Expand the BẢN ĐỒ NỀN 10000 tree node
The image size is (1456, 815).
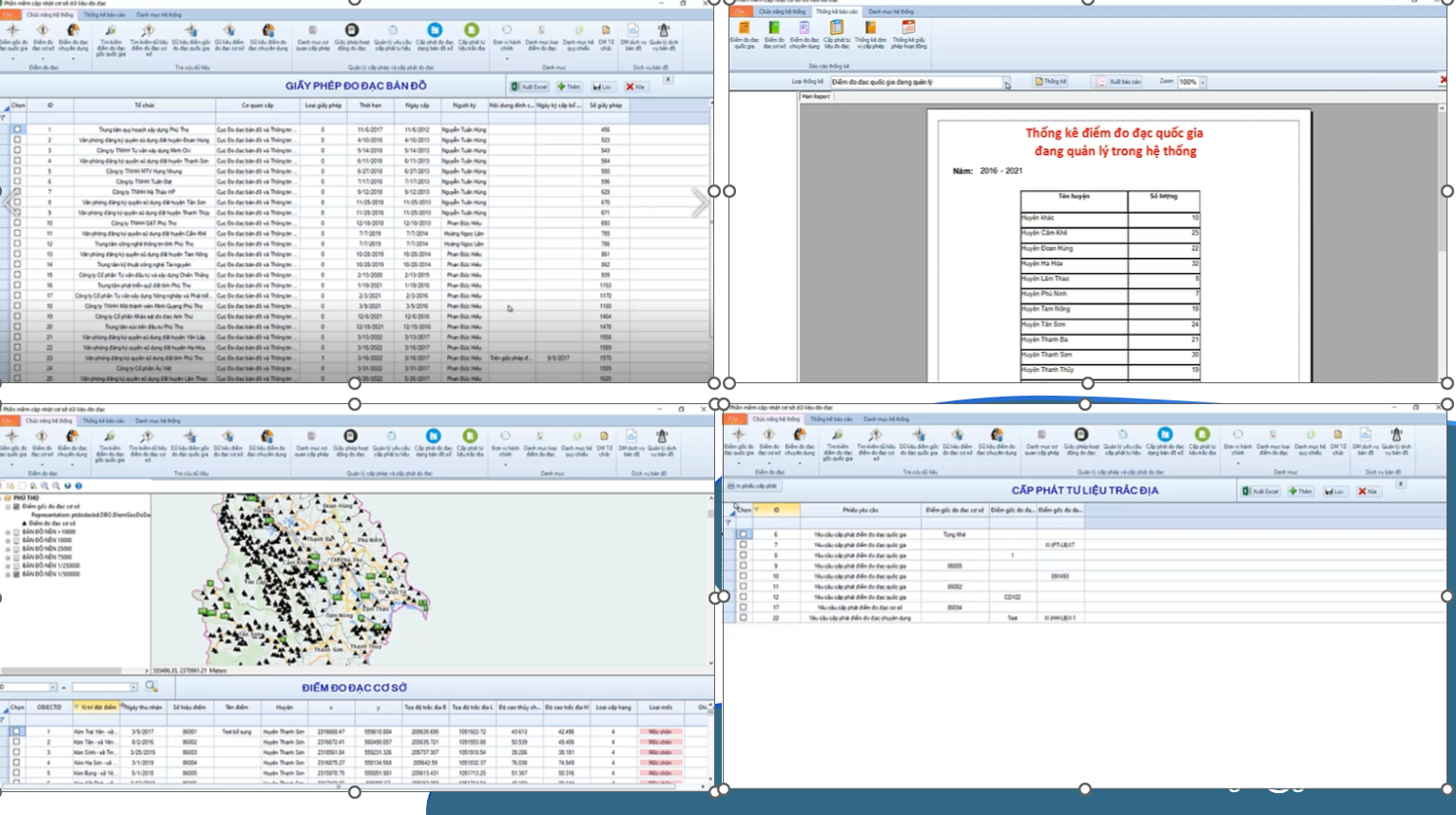coord(9,540)
